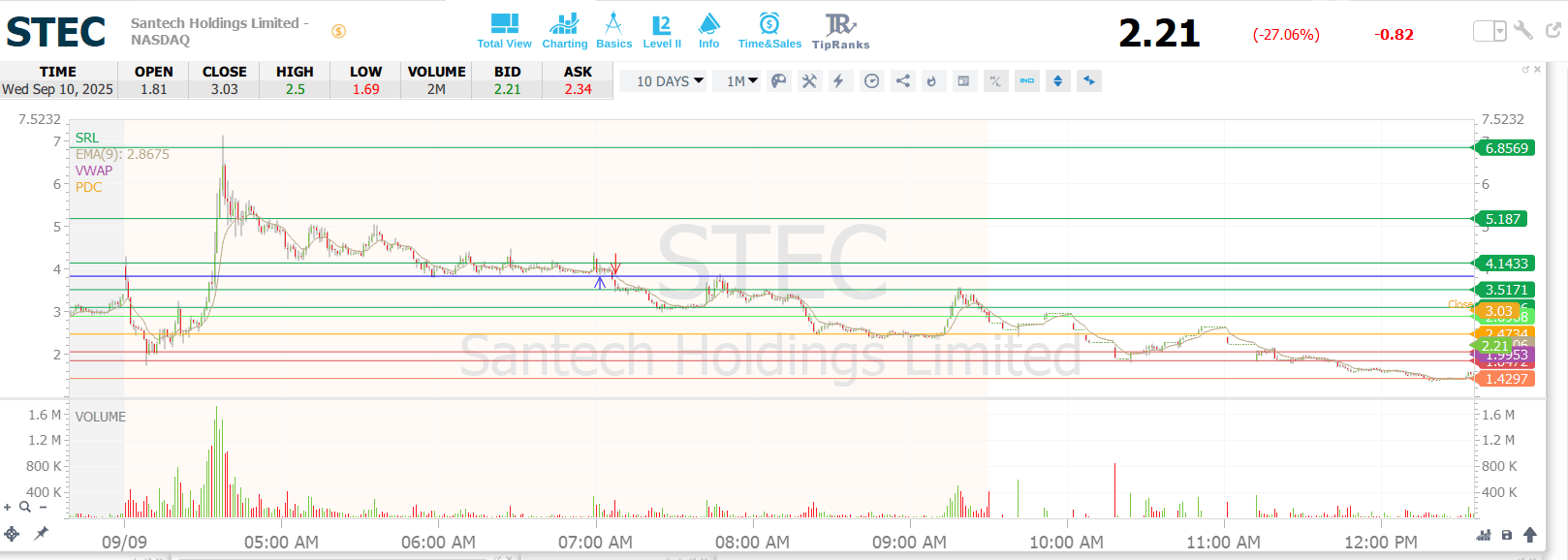
Task: Pop out the chart panel with small icon
Action: coord(1525,69)
